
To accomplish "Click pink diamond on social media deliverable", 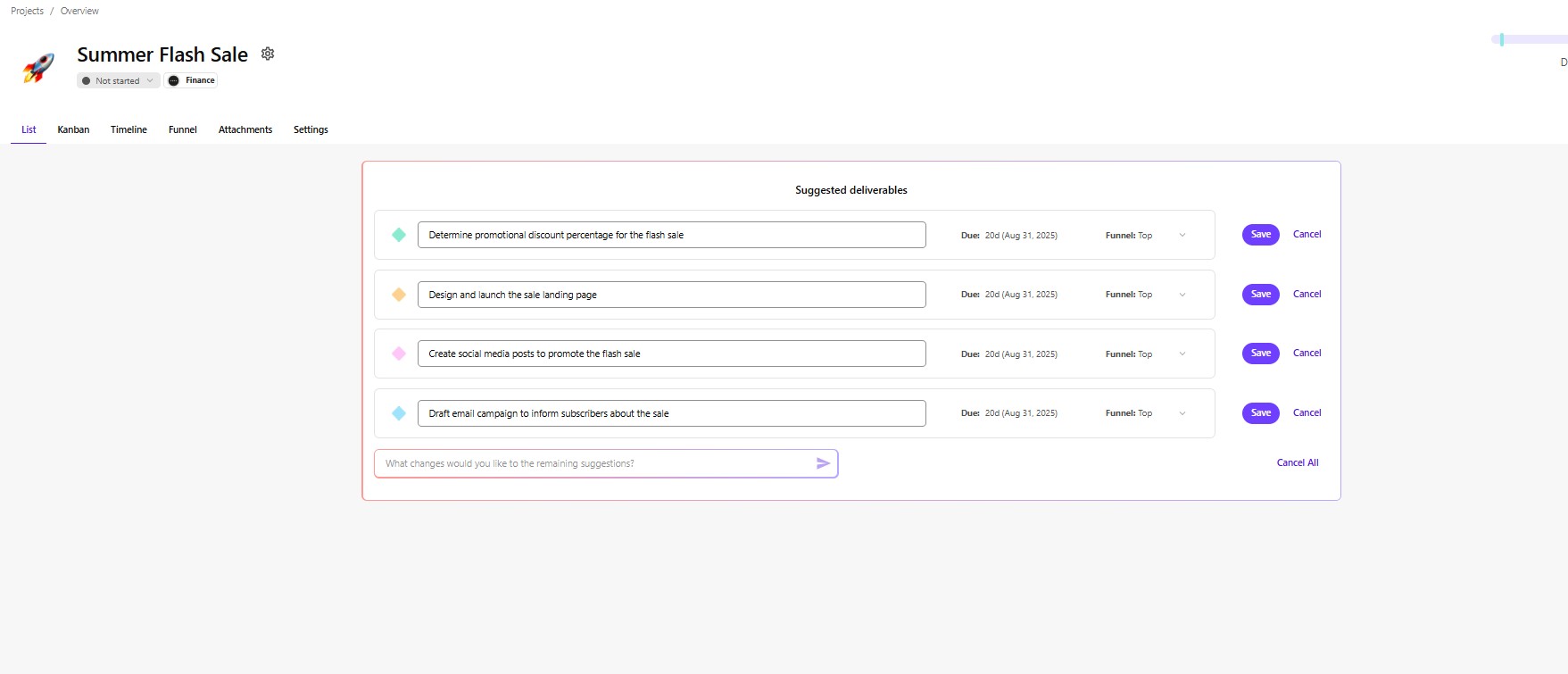I will click(x=399, y=354).
